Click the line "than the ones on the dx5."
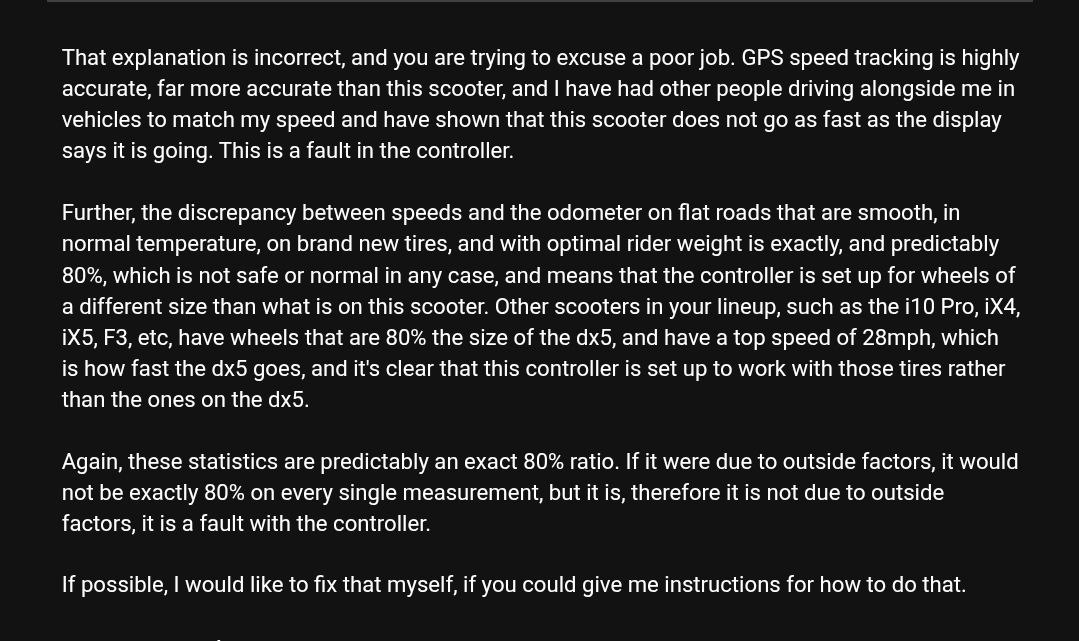 tap(185, 400)
